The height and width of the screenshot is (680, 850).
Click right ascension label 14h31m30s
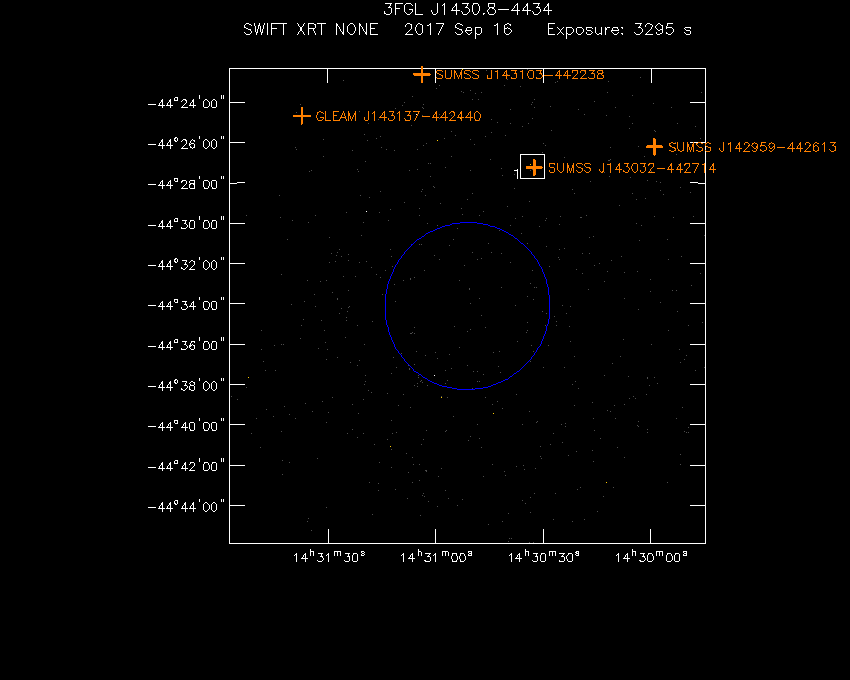329,557
